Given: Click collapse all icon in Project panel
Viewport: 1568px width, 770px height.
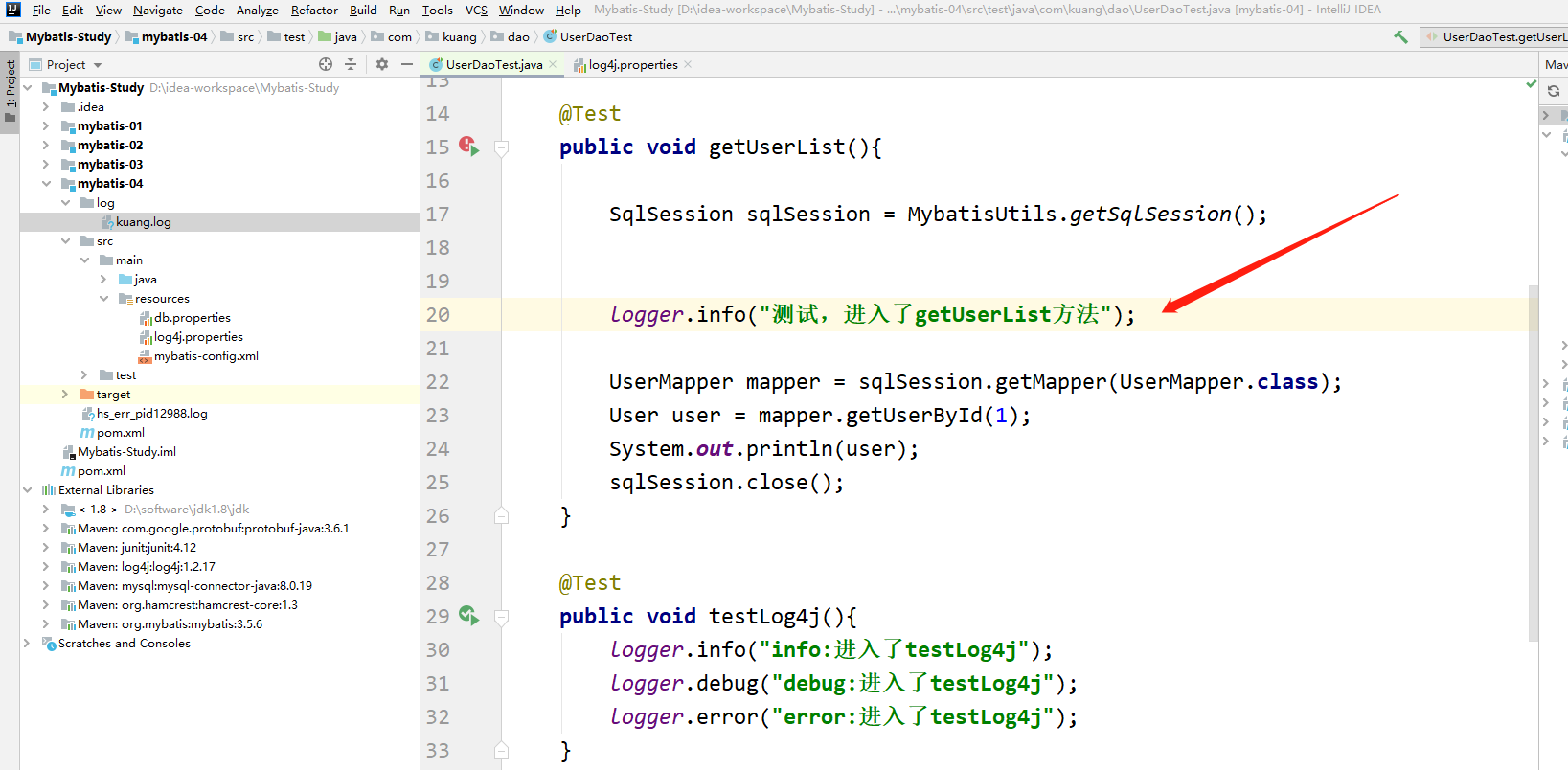Looking at the screenshot, I should tap(351, 64).
